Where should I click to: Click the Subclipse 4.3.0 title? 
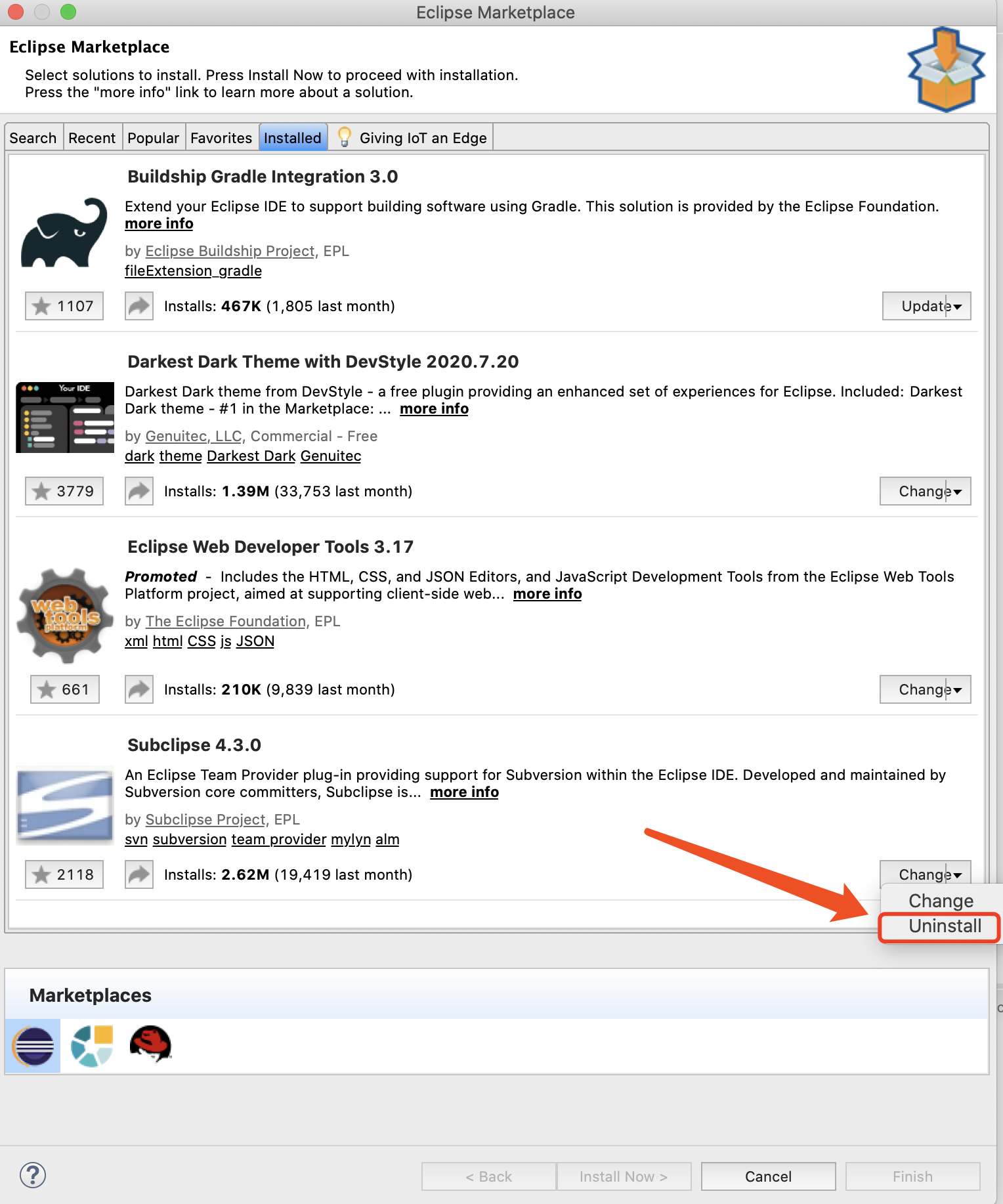tap(194, 745)
